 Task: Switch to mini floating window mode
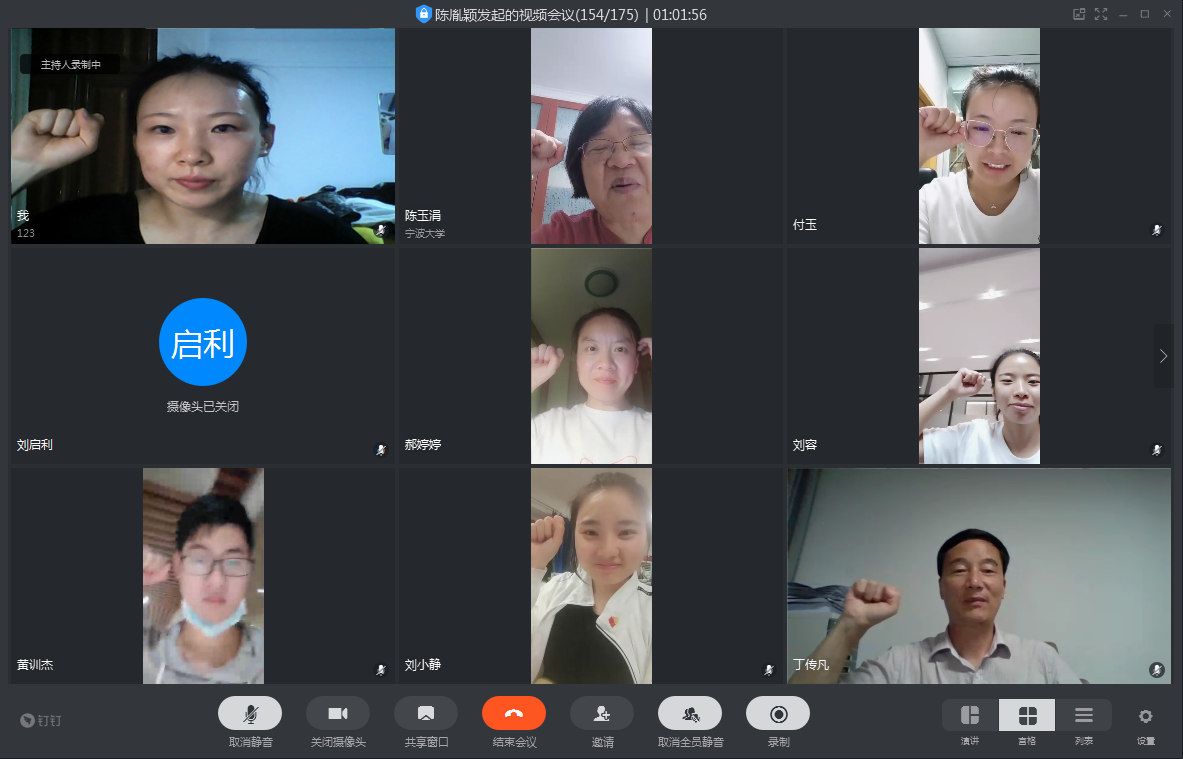pos(1079,14)
